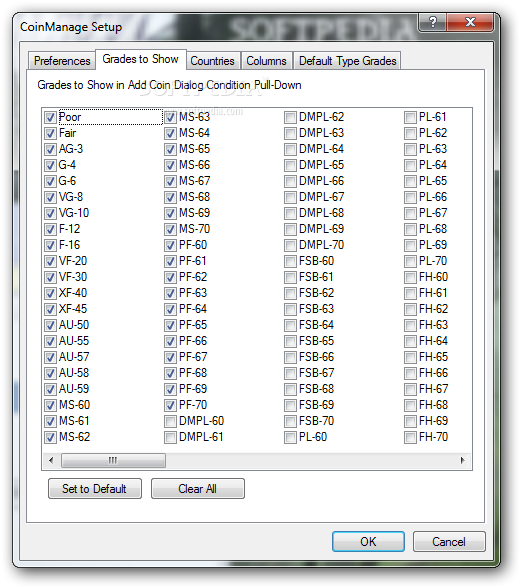Check the FSB-68 checkbox
The image size is (521, 588).
[x=290, y=389]
